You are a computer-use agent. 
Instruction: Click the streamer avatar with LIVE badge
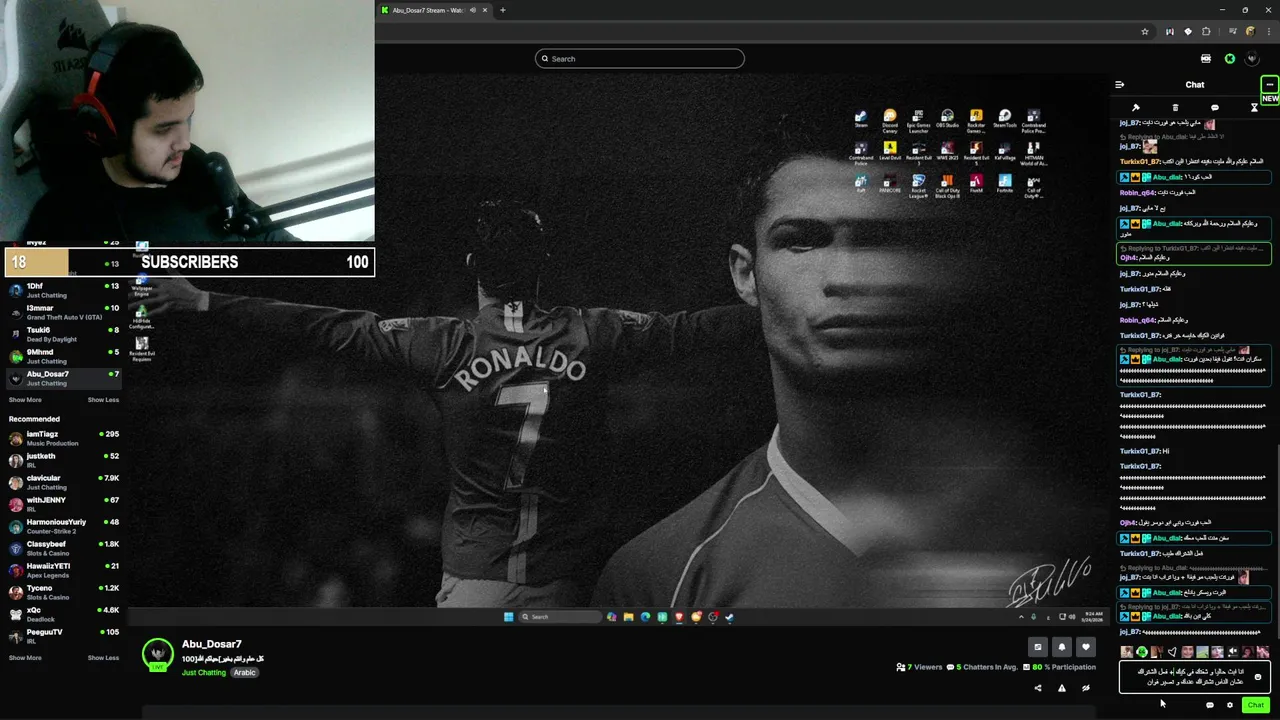point(157,655)
